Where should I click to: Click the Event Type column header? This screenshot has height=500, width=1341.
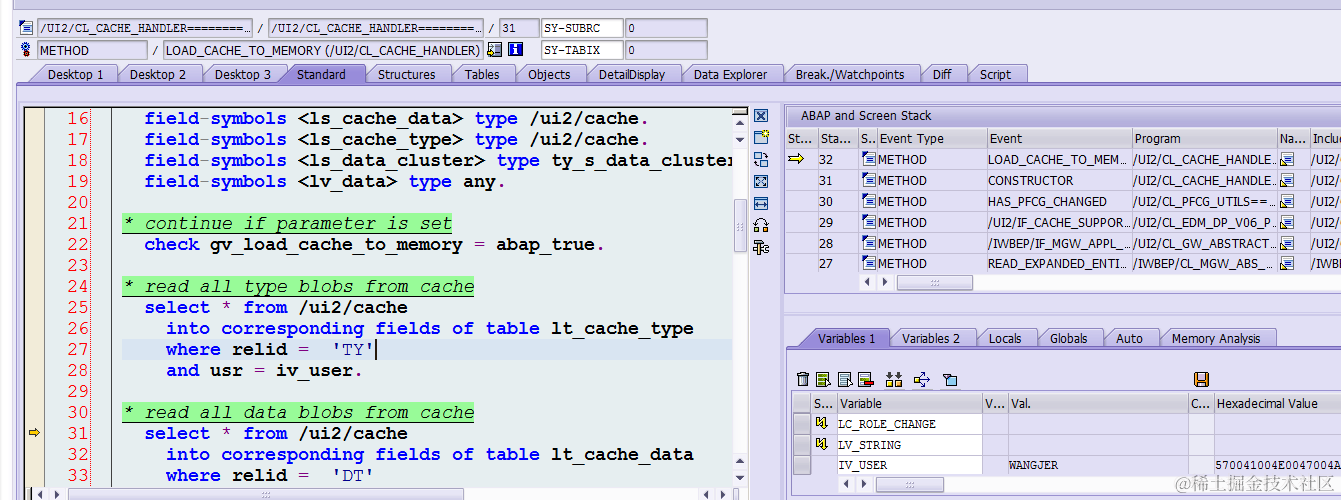click(x=931, y=138)
